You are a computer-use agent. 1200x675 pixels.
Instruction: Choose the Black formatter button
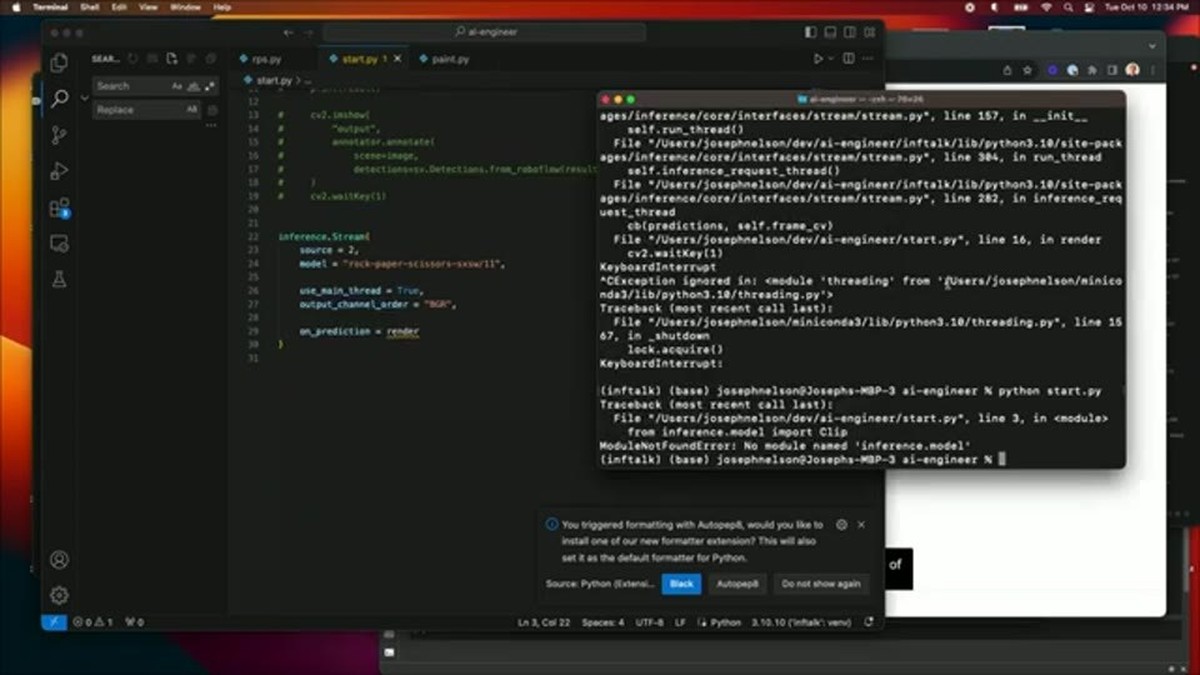(x=681, y=584)
